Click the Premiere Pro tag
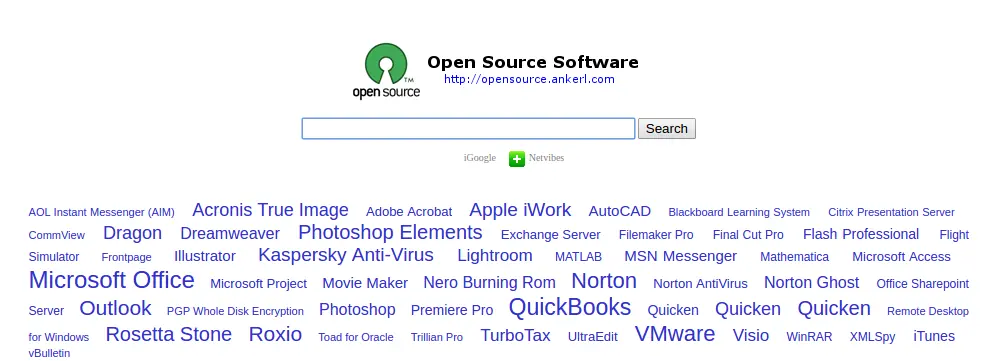 tap(452, 310)
